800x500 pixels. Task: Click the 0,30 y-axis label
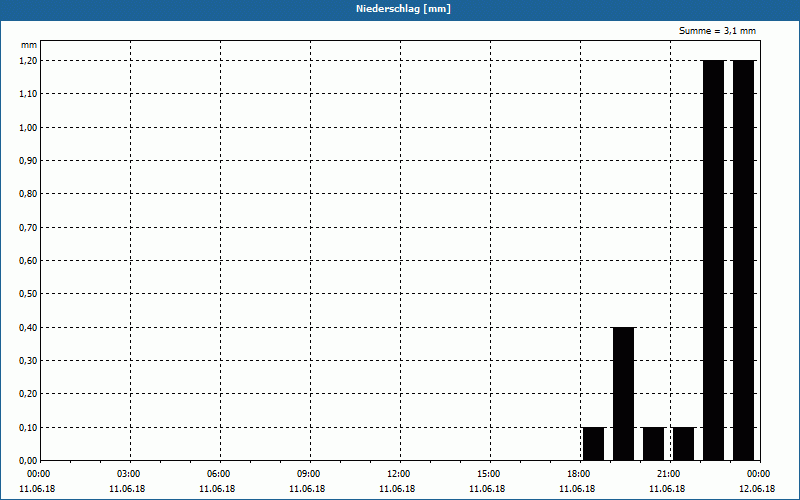(x=28, y=361)
